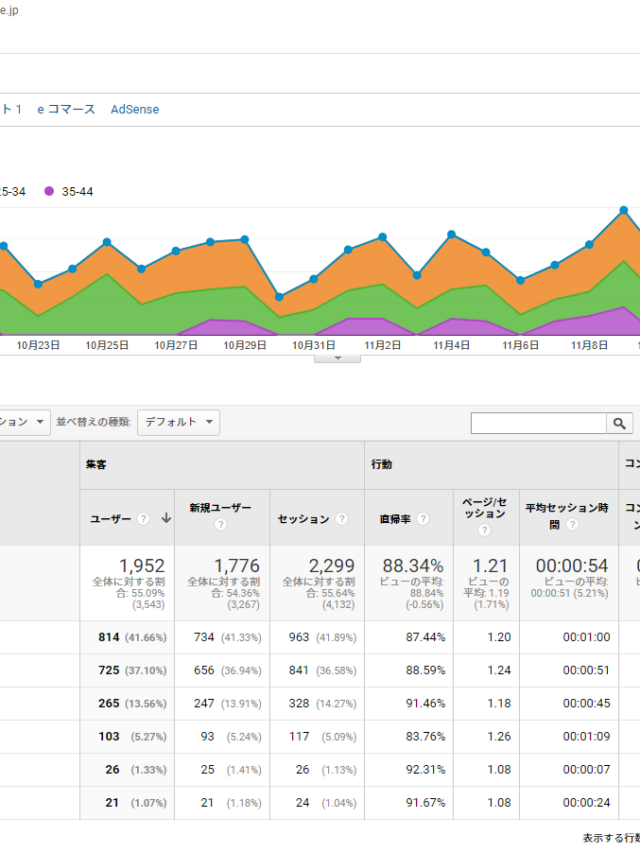The width and height of the screenshot is (640, 853).
Task: Sort table by セッション column
Action: [x=302, y=519]
